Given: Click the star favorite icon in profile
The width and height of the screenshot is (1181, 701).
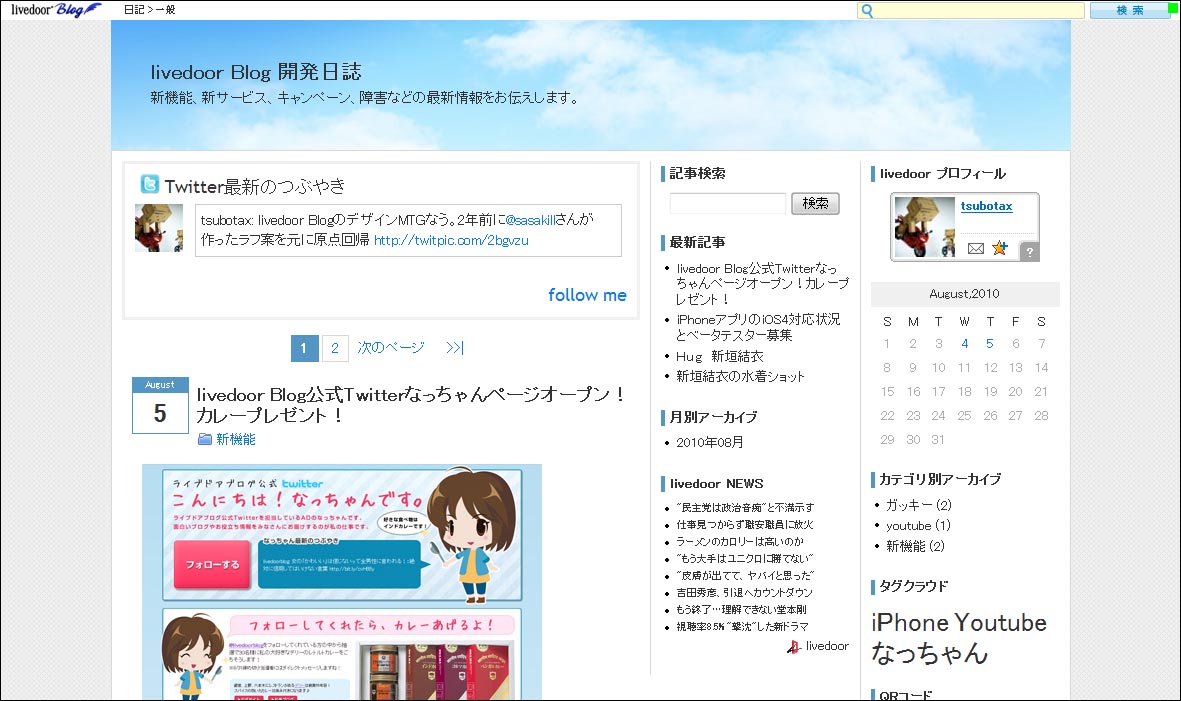Looking at the screenshot, I should tap(999, 248).
